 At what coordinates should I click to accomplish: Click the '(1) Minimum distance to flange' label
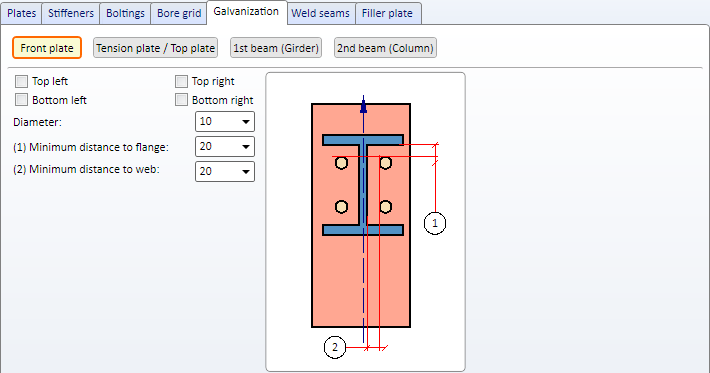pyautogui.click(x=91, y=147)
